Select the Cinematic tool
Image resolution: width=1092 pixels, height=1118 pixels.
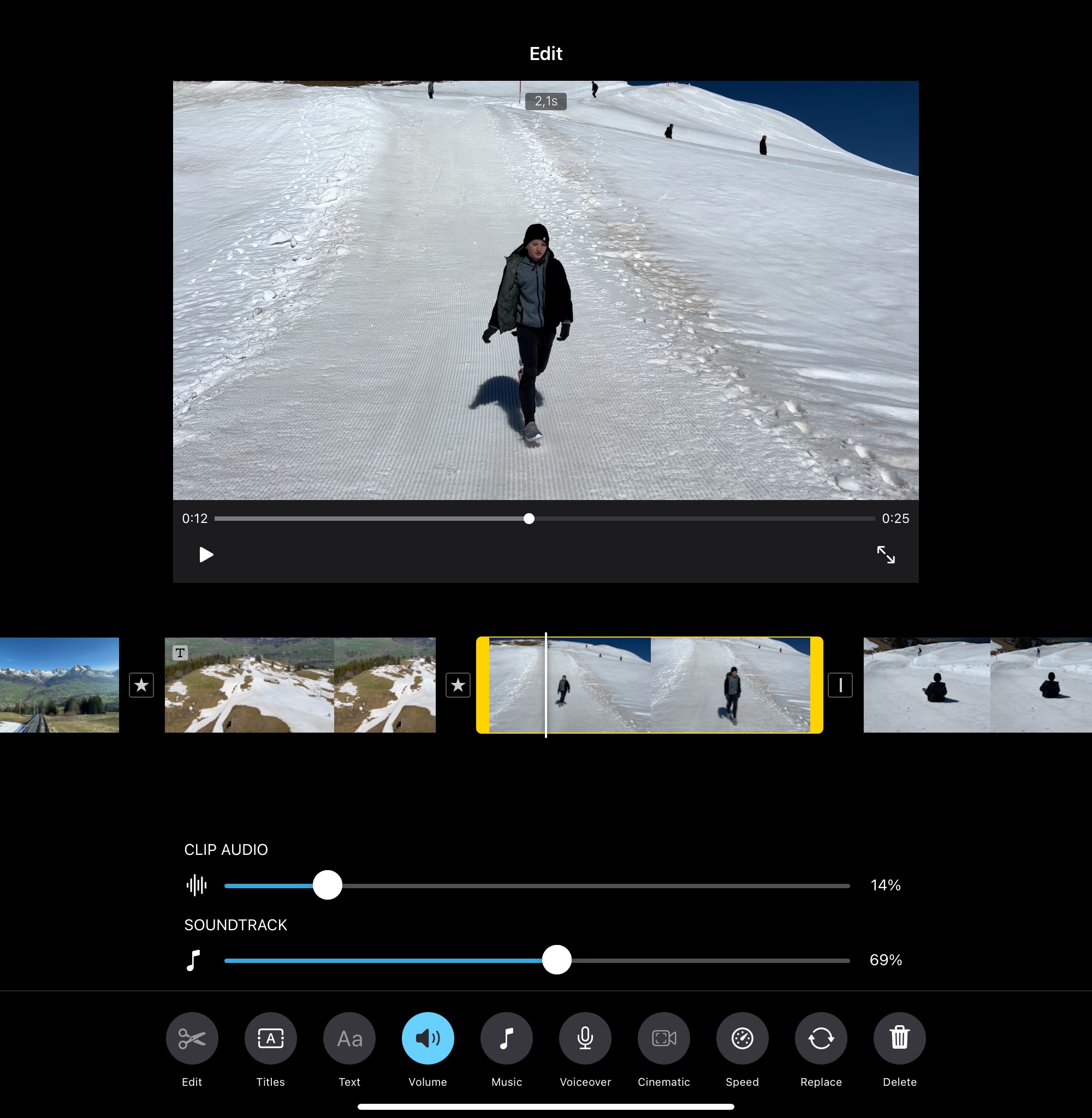coord(663,1038)
